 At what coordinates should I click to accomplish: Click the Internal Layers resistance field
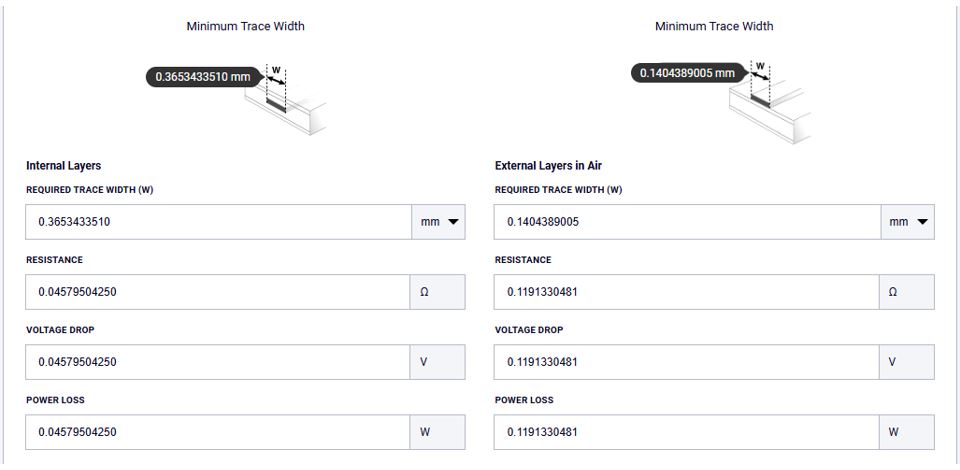pyautogui.click(x=218, y=292)
